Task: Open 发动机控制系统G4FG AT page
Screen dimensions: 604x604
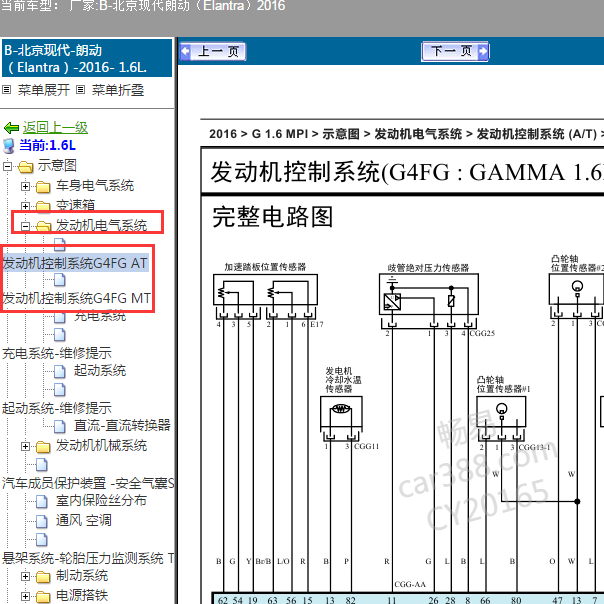Action: (x=75, y=263)
